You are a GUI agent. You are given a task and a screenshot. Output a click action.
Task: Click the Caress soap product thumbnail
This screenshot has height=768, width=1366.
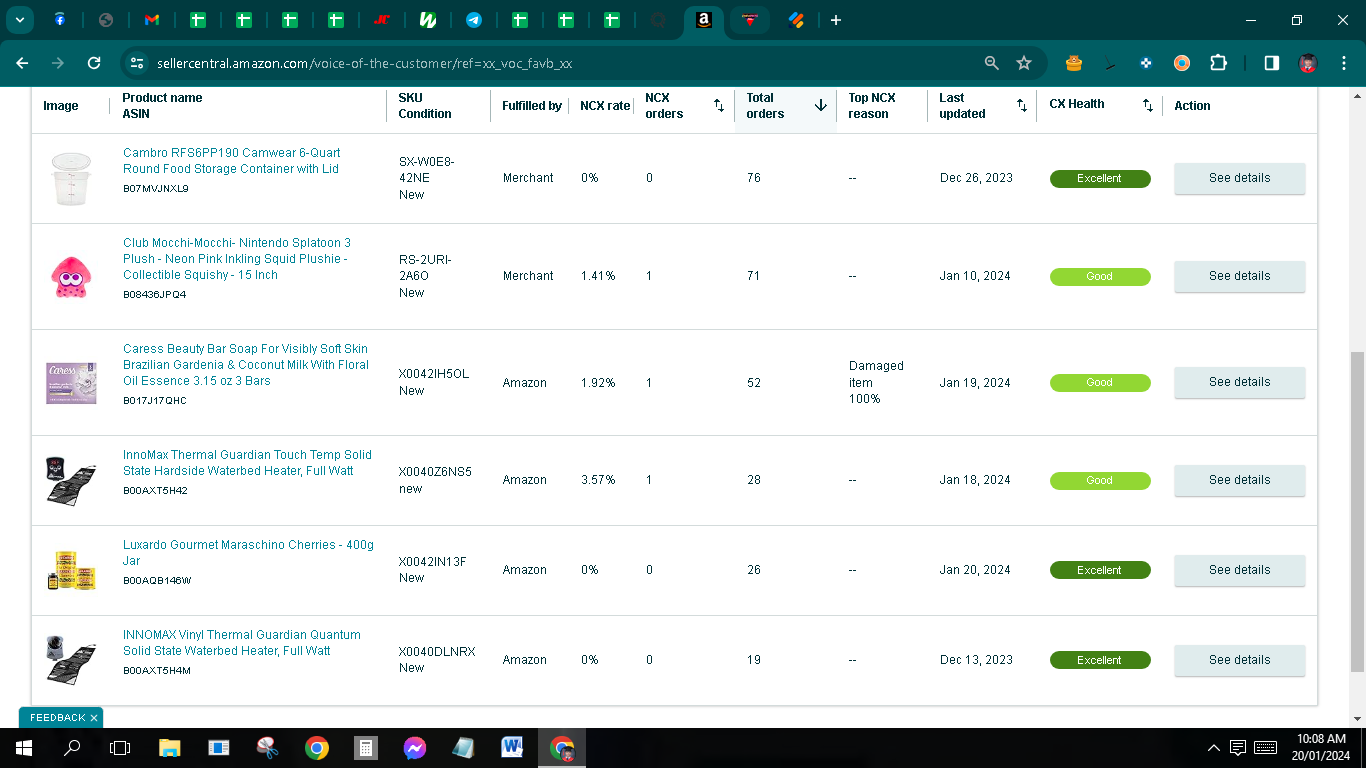pyautogui.click(x=71, y=382)
